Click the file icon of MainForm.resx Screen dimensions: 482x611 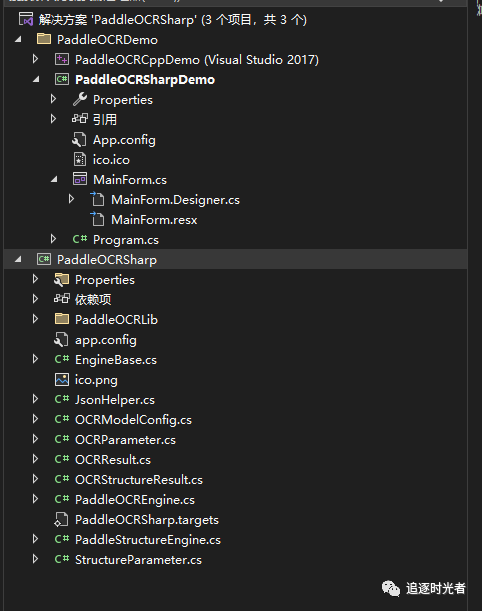[97, 219]
